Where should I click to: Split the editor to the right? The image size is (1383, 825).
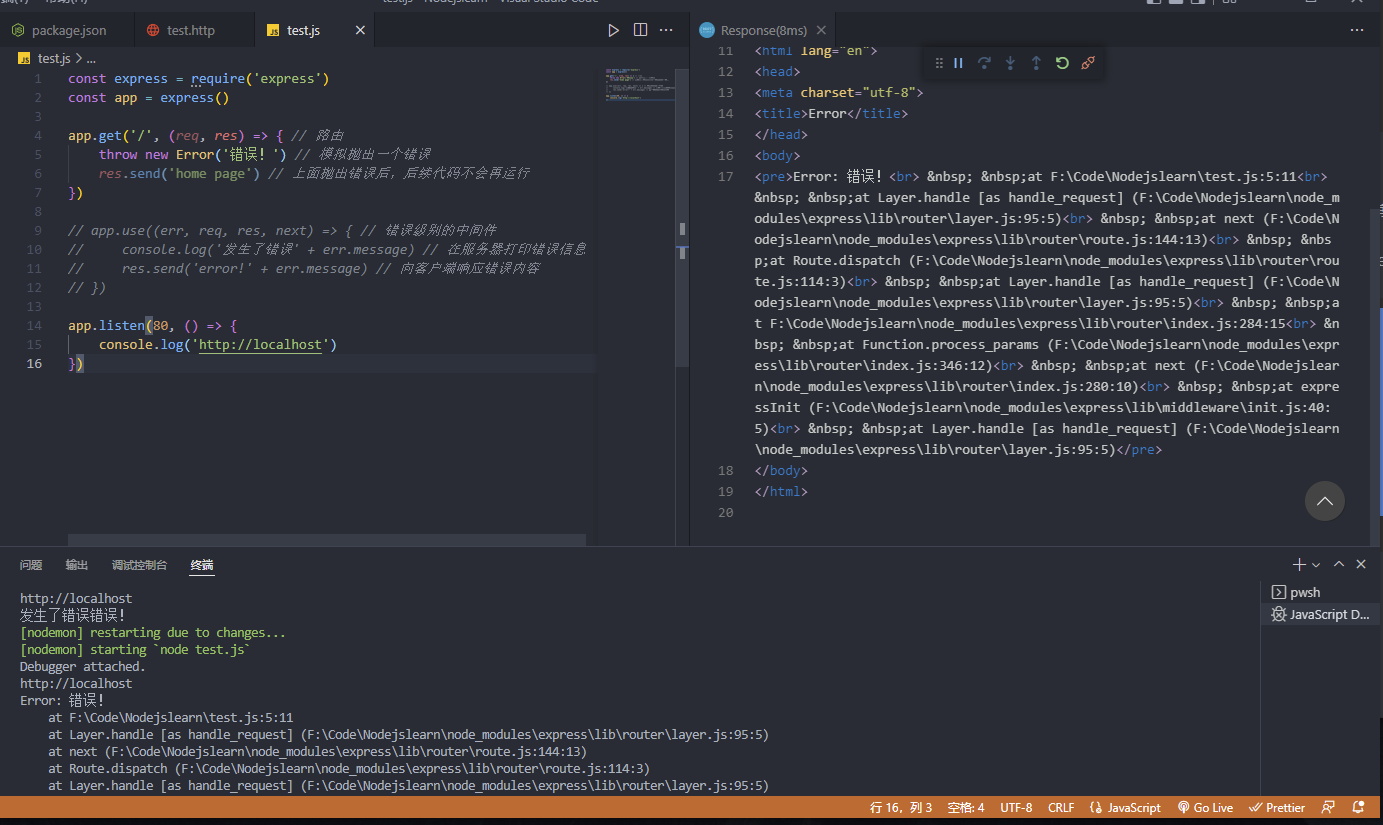pos(640,31)
